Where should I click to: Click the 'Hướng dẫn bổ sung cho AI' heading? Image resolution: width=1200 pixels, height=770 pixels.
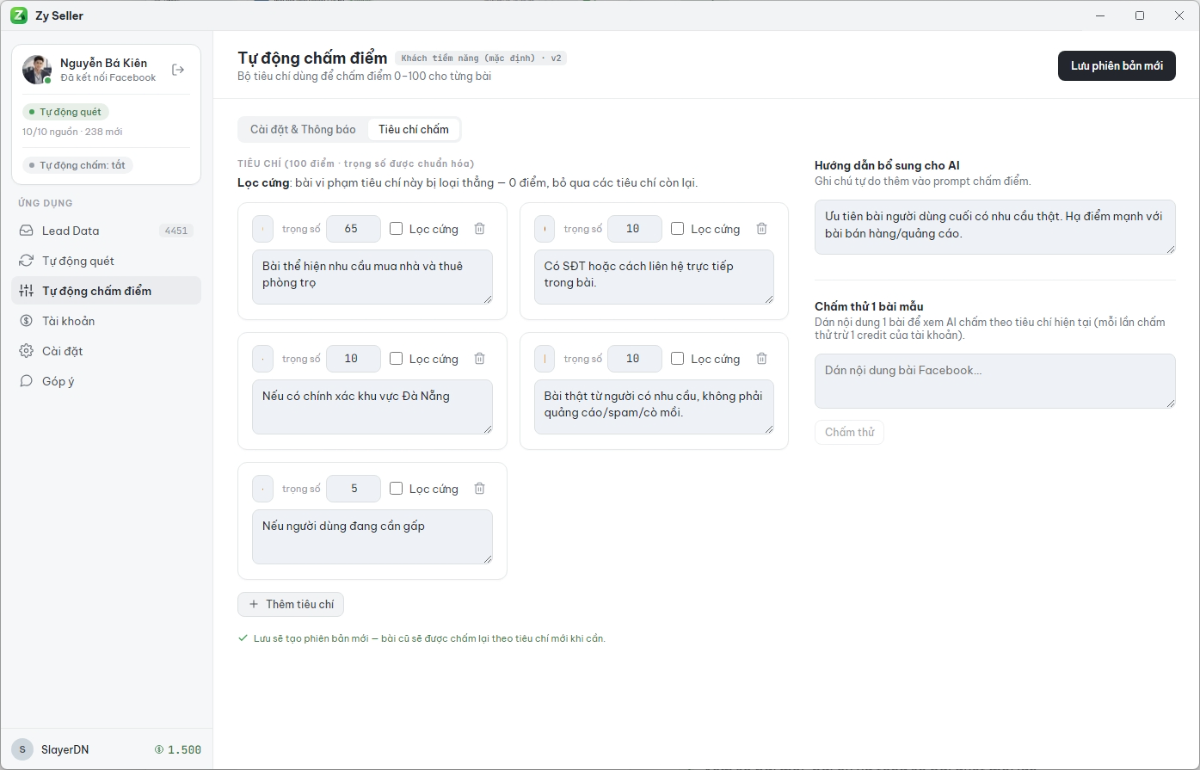[x=888, y=166]
